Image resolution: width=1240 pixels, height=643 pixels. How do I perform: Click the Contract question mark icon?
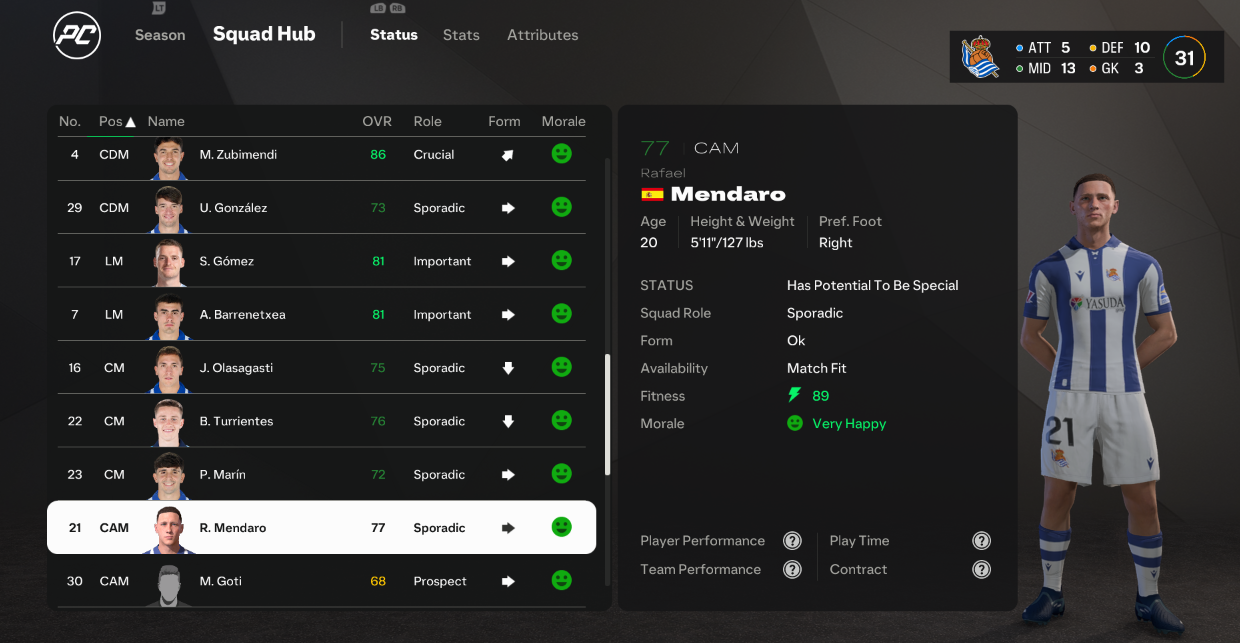point(982,570)
